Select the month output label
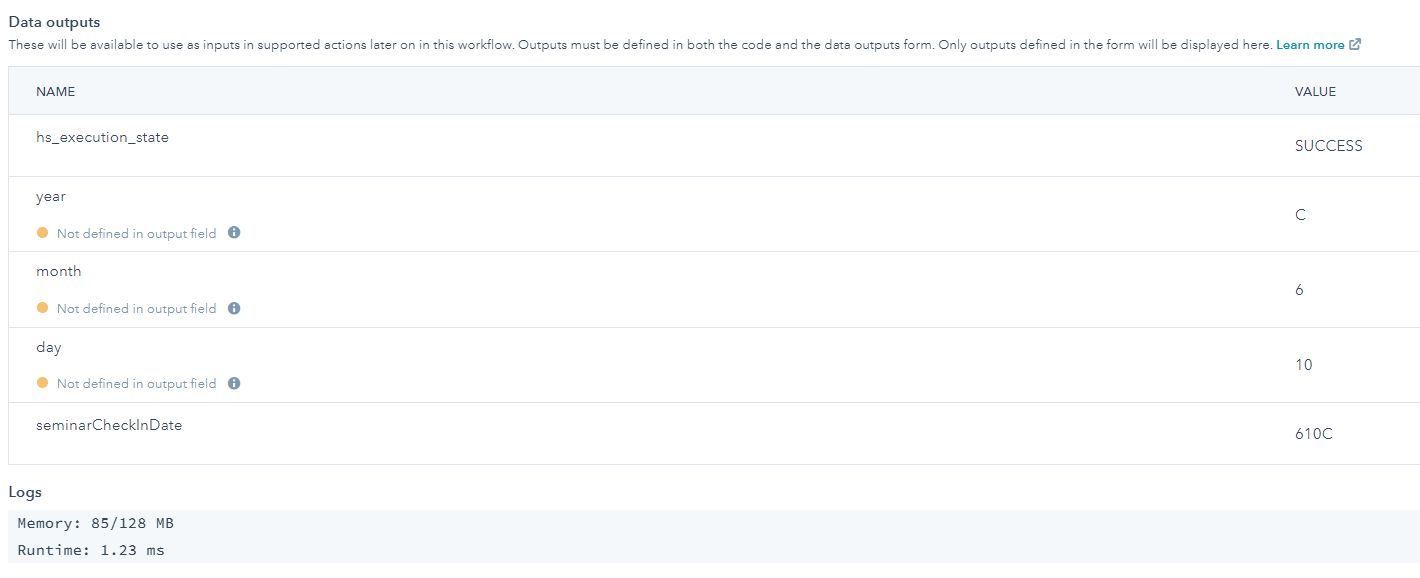 coord(58,271)
